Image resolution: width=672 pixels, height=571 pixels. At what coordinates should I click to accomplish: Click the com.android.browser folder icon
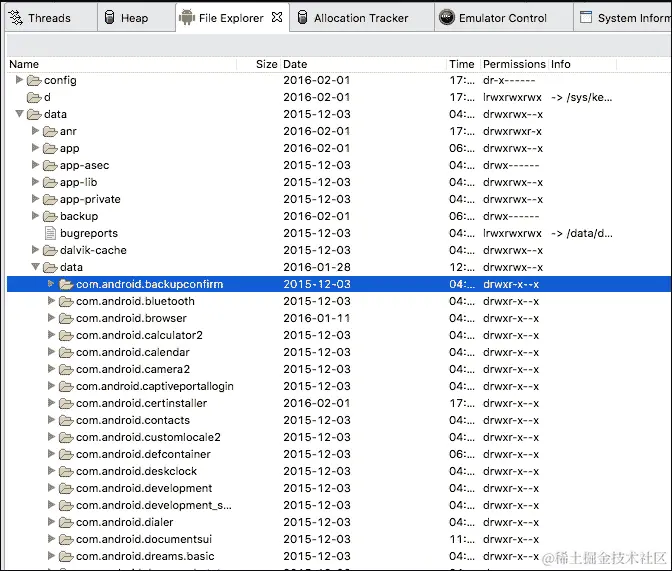point(66,319)
